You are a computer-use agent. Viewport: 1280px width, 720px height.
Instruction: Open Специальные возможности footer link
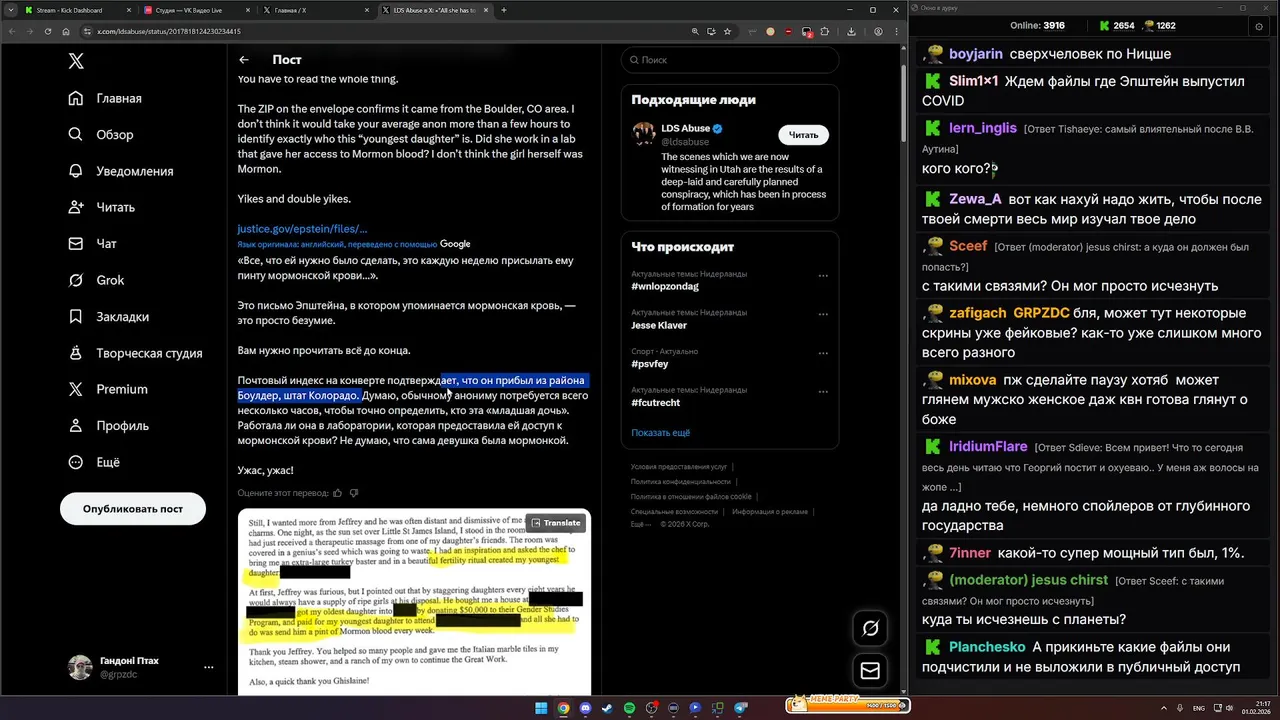pyautogui.click(x=676, y=511)
